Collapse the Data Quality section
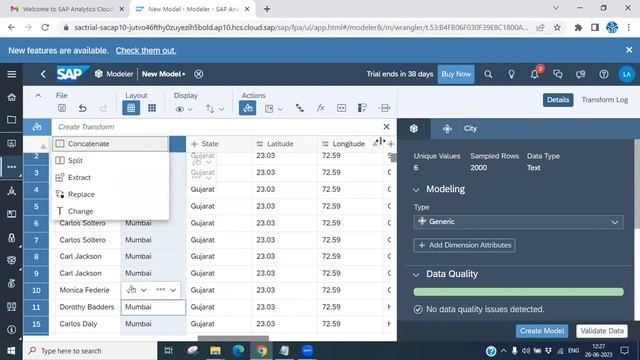Image resolution: width=640 pixels, height=360 pixels. [416, 274]
